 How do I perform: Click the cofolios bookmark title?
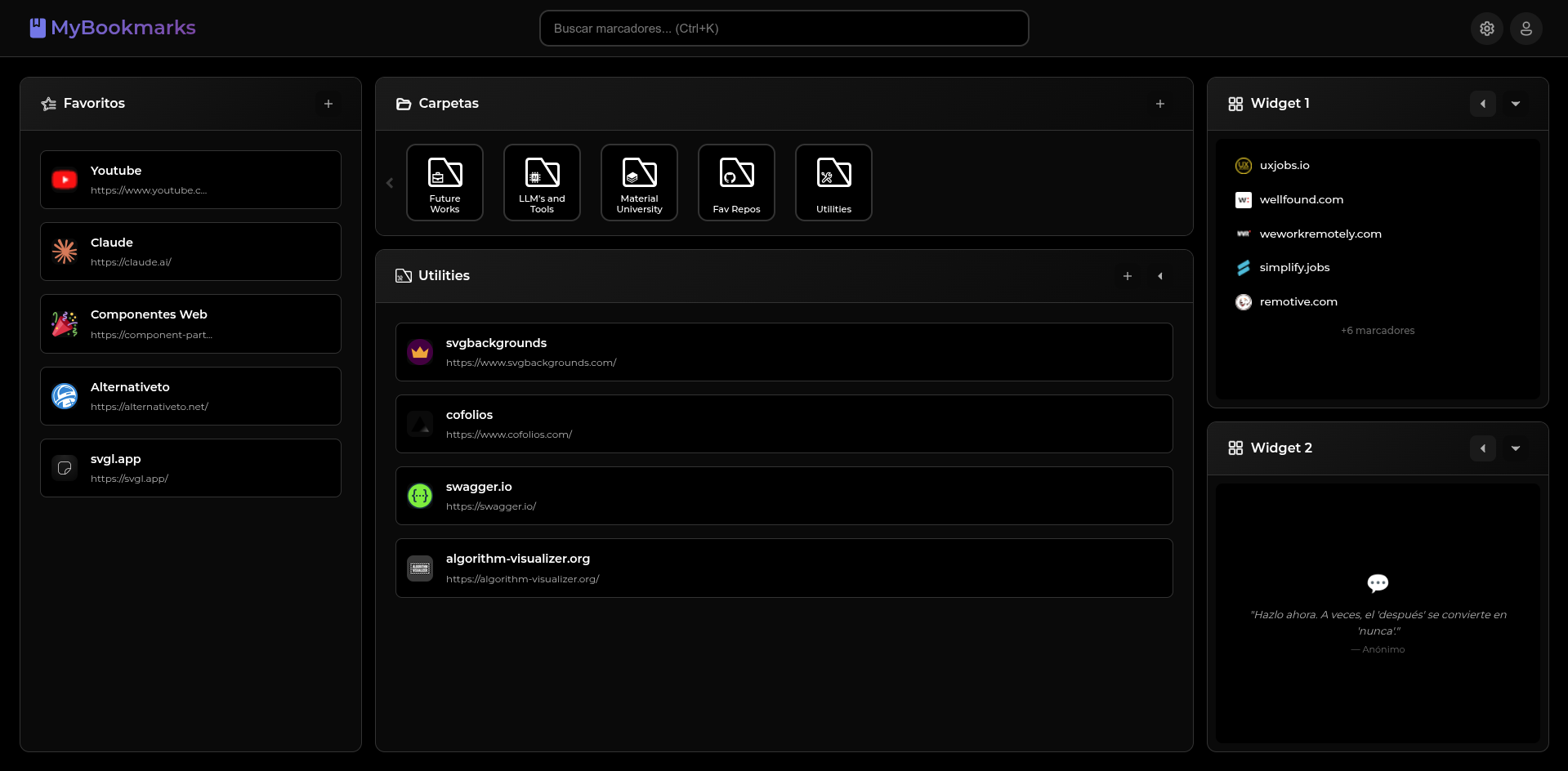click(x=469, y=415)
